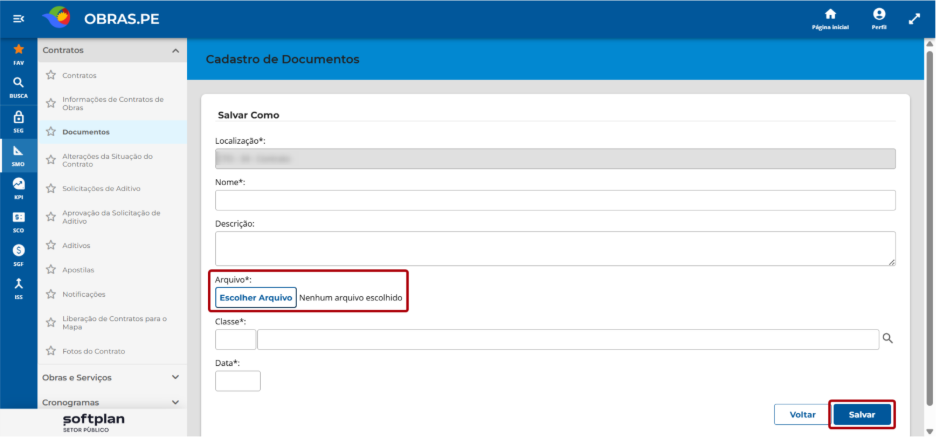Collapse the sidebar with the hamburger icon
Screen dimensions: 936x438
(x=19, y=19)
